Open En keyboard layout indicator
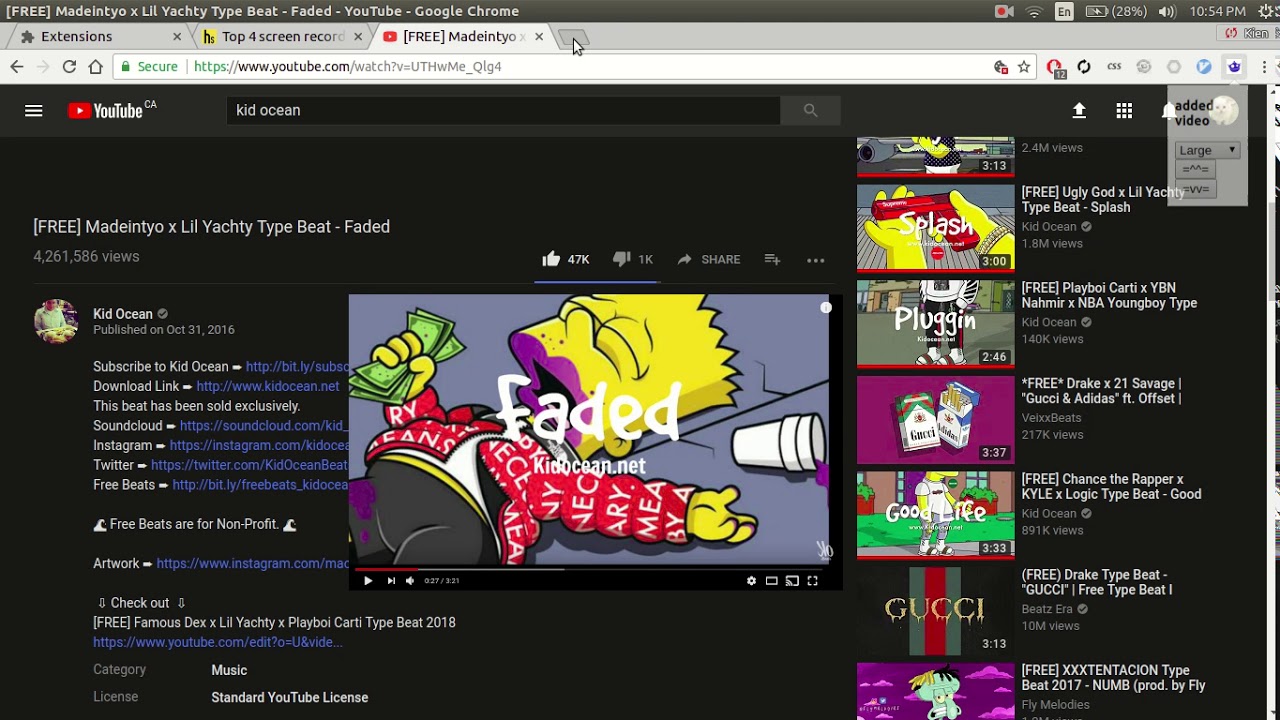Image resolution: width=1280 pixels, height=720 pixels. tap(1064, 12)
